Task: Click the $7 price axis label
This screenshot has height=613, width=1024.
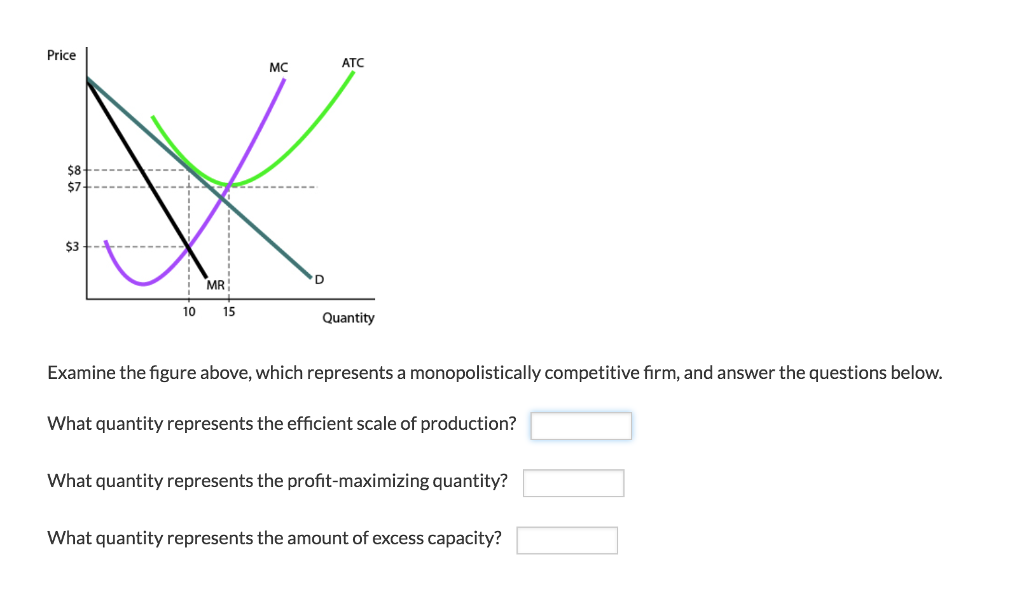Action: coord(74,187)
